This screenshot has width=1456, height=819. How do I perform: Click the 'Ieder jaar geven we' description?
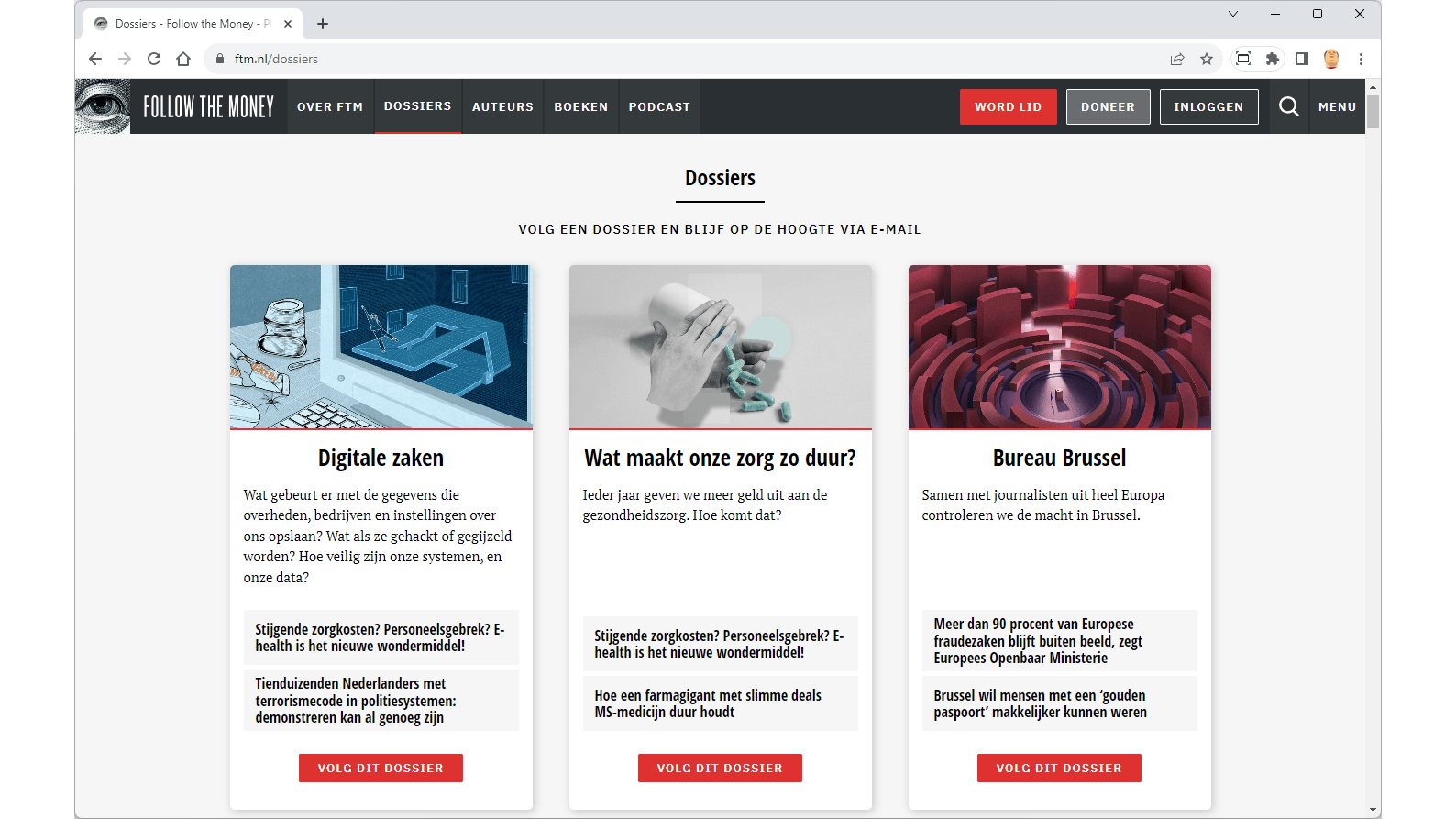705,505
